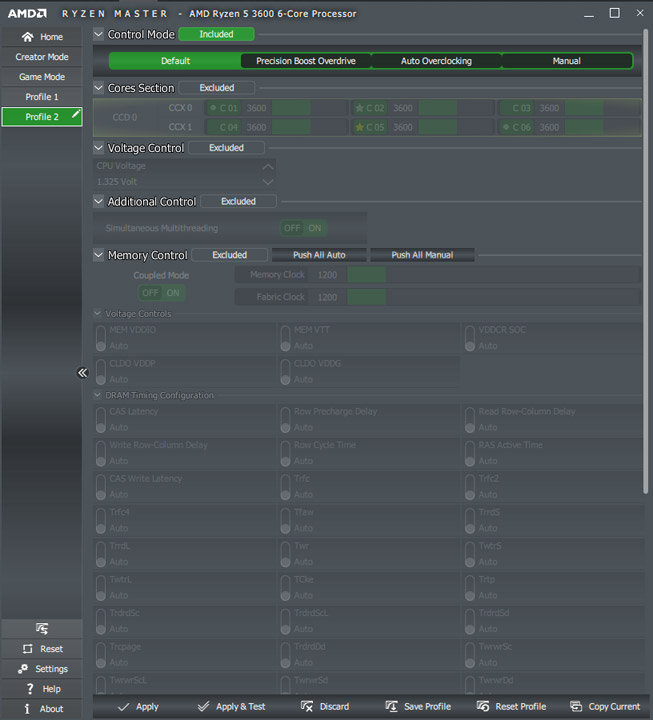This screenshot has width=653, height=720.
Task: Click the Copy Current button label
Action: point(614,707)
